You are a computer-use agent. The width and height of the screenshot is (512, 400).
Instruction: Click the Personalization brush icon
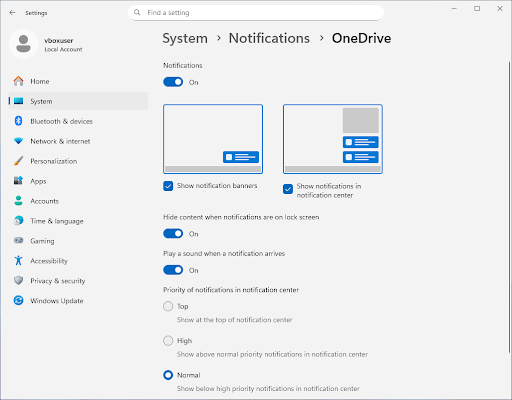[19, 161]
